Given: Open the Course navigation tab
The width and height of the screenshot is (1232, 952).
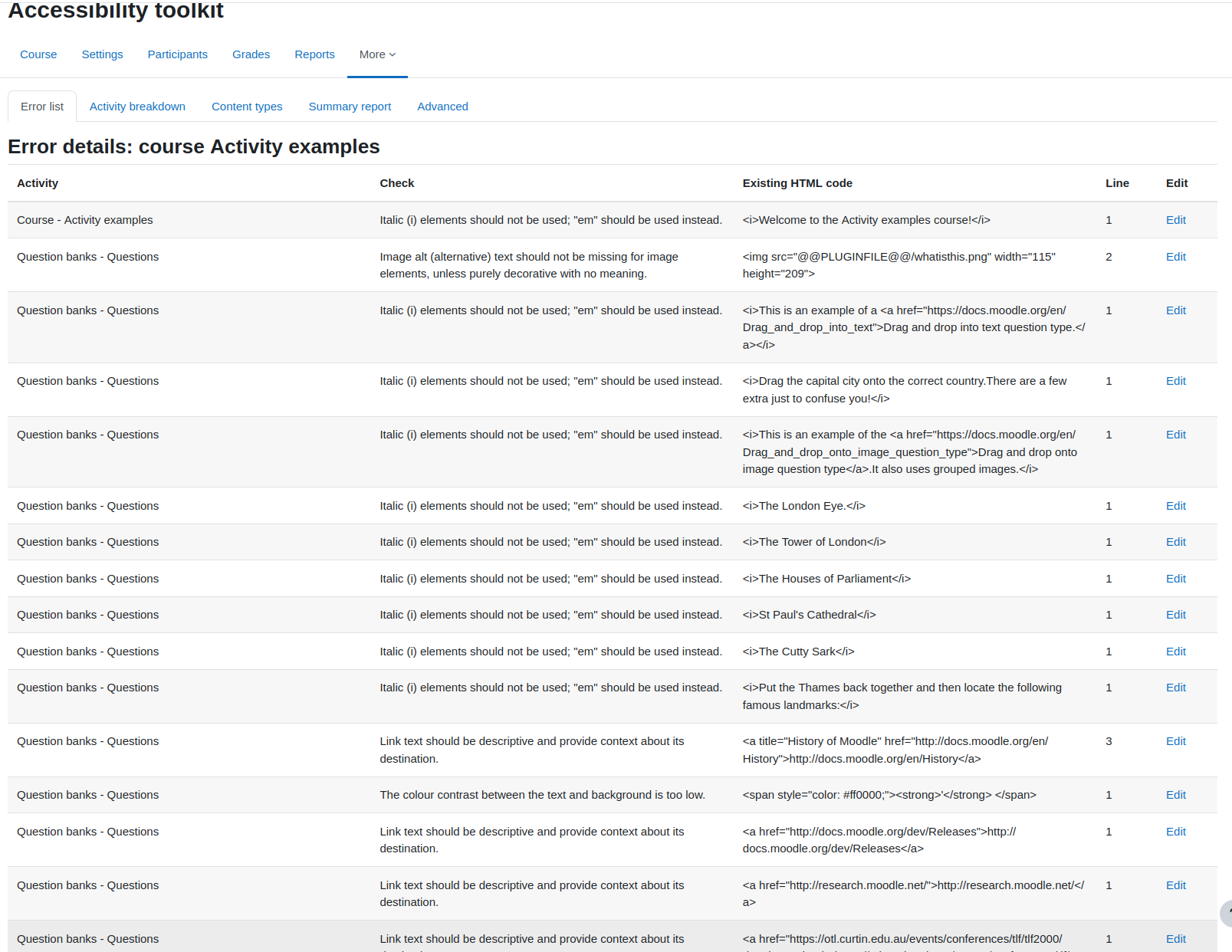Looking at the screenshot, I should 38,54.
